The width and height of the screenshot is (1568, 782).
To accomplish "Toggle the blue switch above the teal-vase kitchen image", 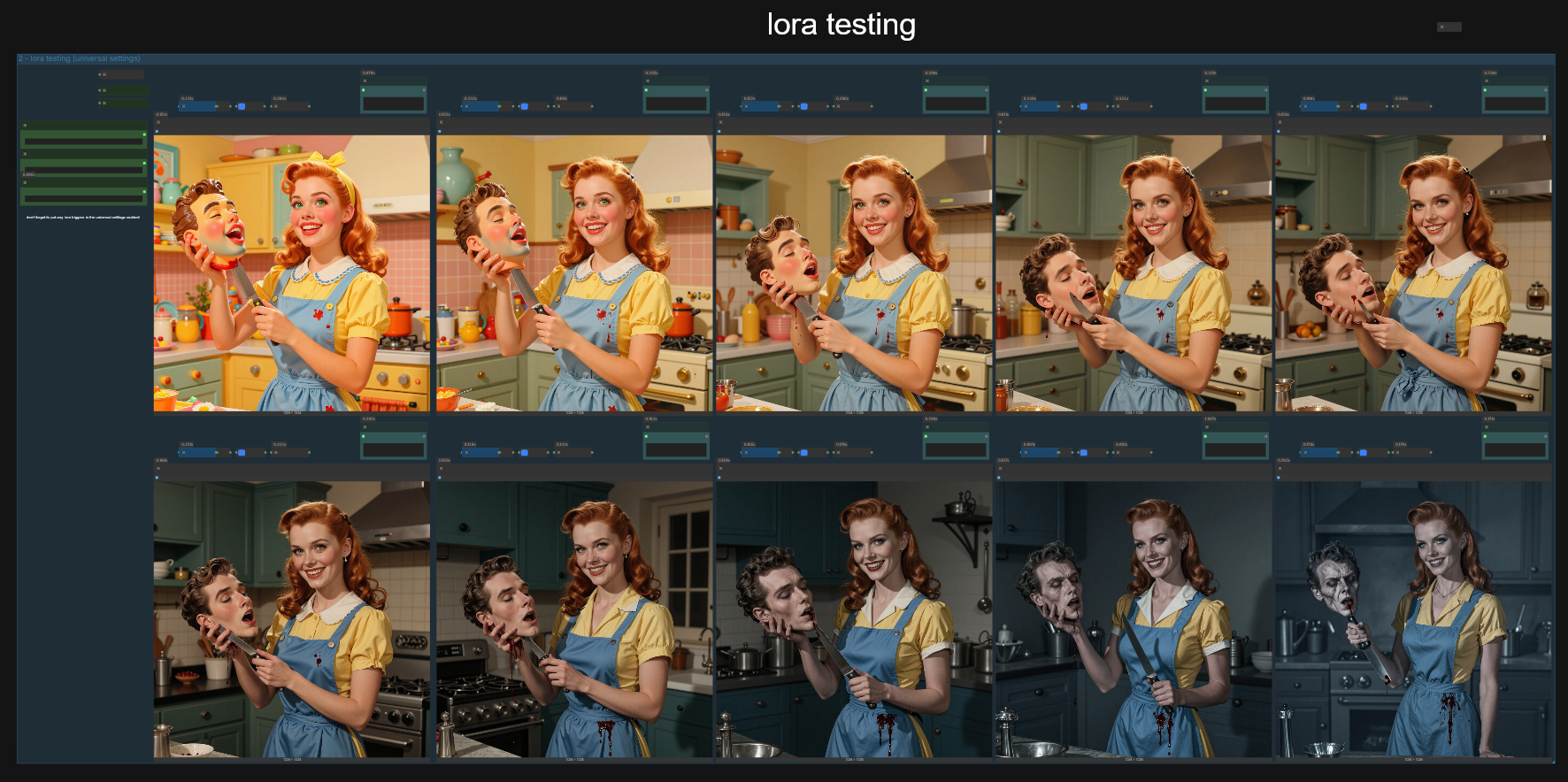I will pos(524,106).
